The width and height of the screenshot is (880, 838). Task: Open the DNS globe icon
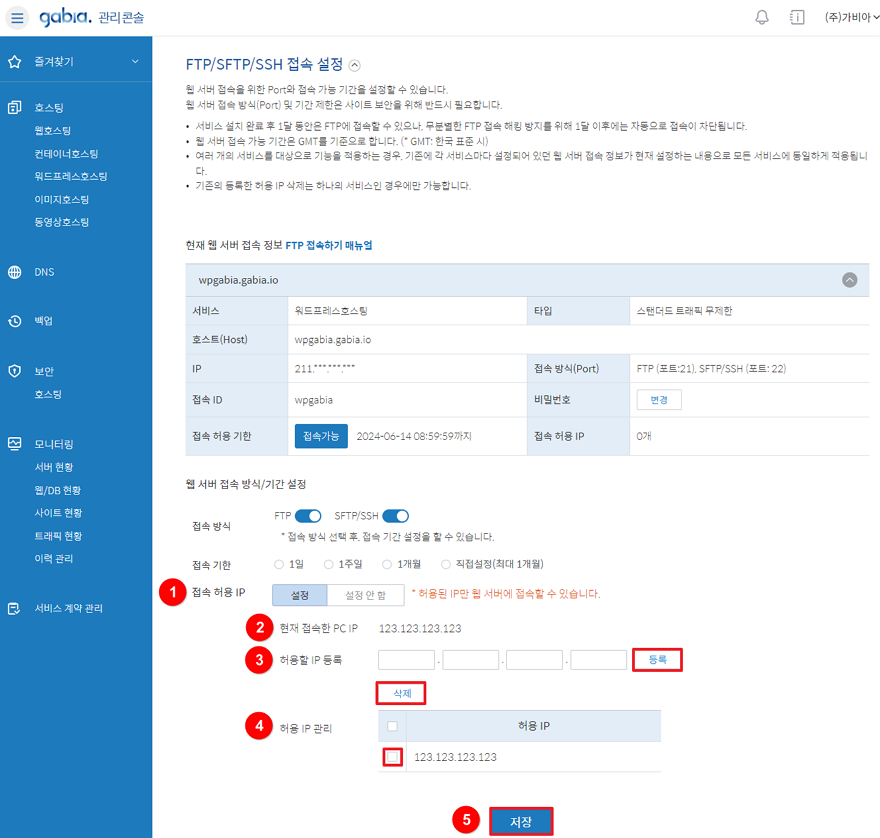coord(15,272)
